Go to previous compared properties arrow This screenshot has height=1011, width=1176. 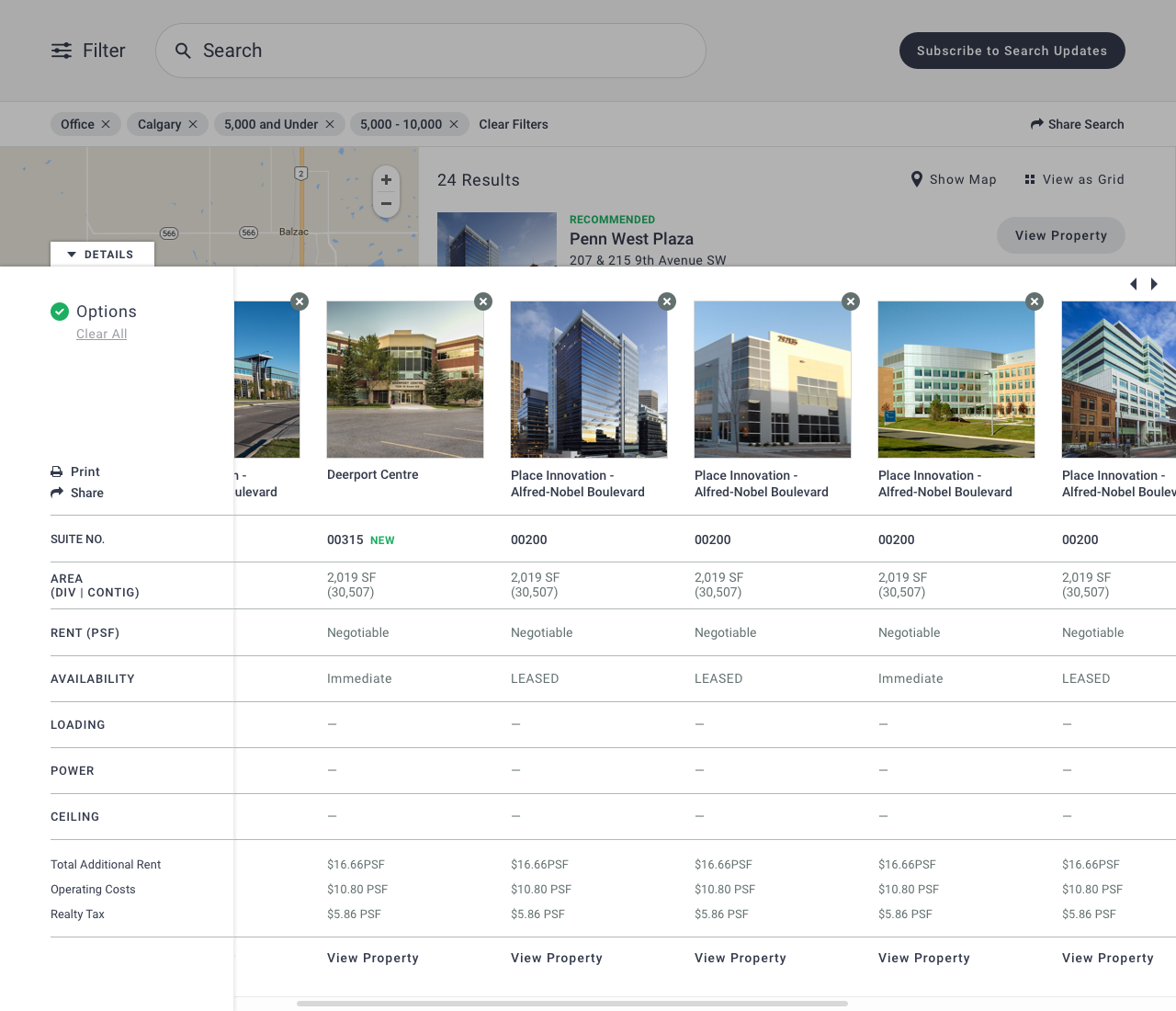tap(1134, 284)
